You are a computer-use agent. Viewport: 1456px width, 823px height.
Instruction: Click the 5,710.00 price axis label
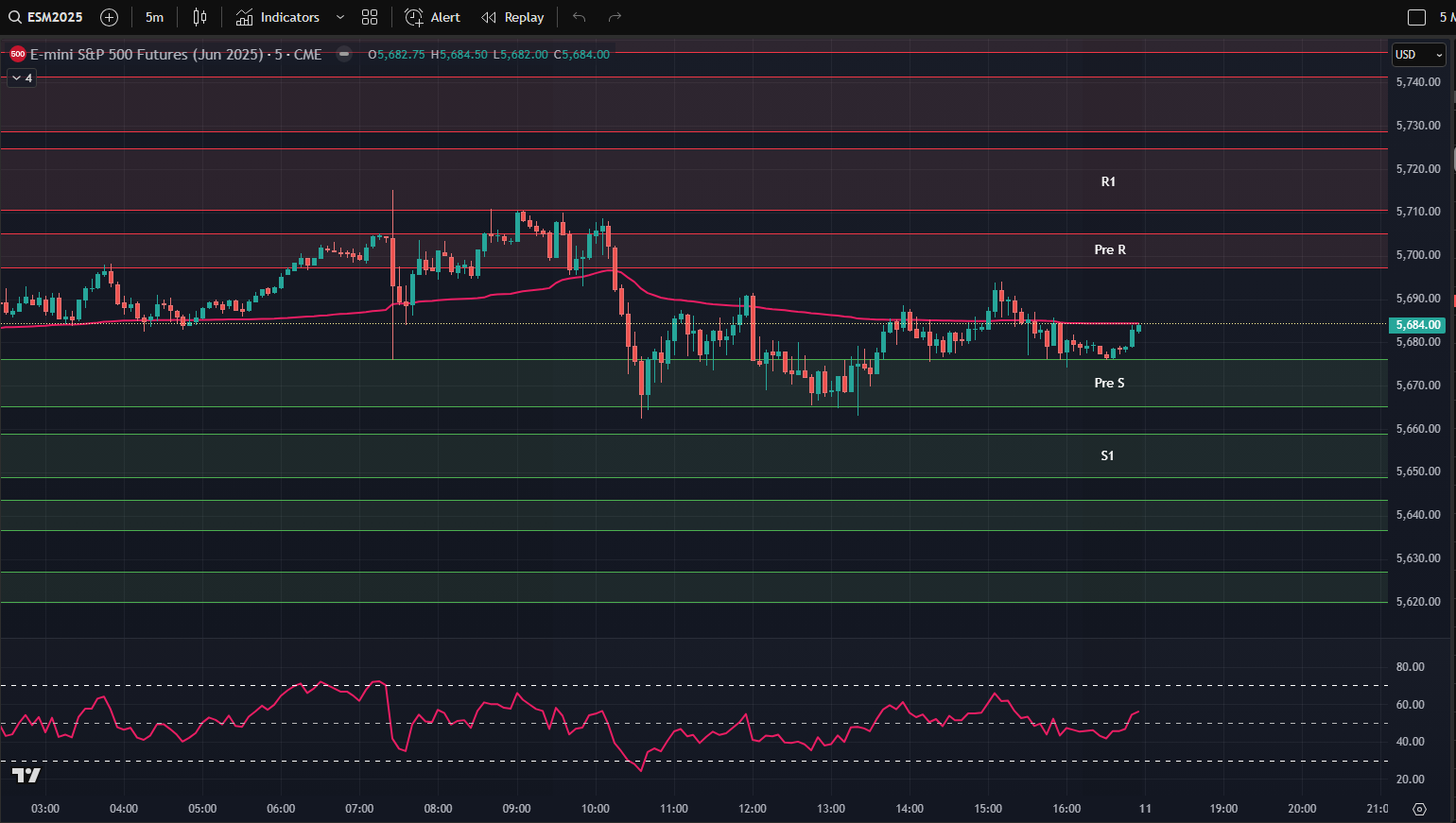point(1418,212)
